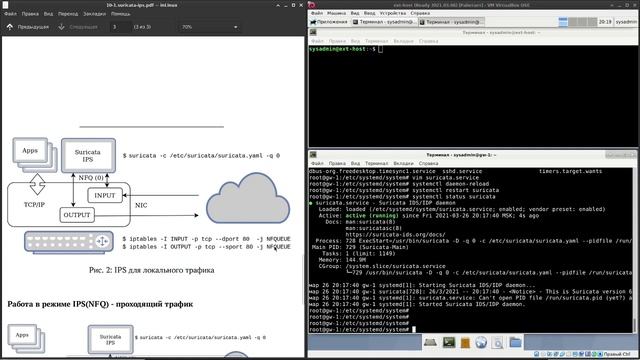Open Файл menu in ext-host terminal
Screen dimensions: 640x360
click(x=317, y=41)
